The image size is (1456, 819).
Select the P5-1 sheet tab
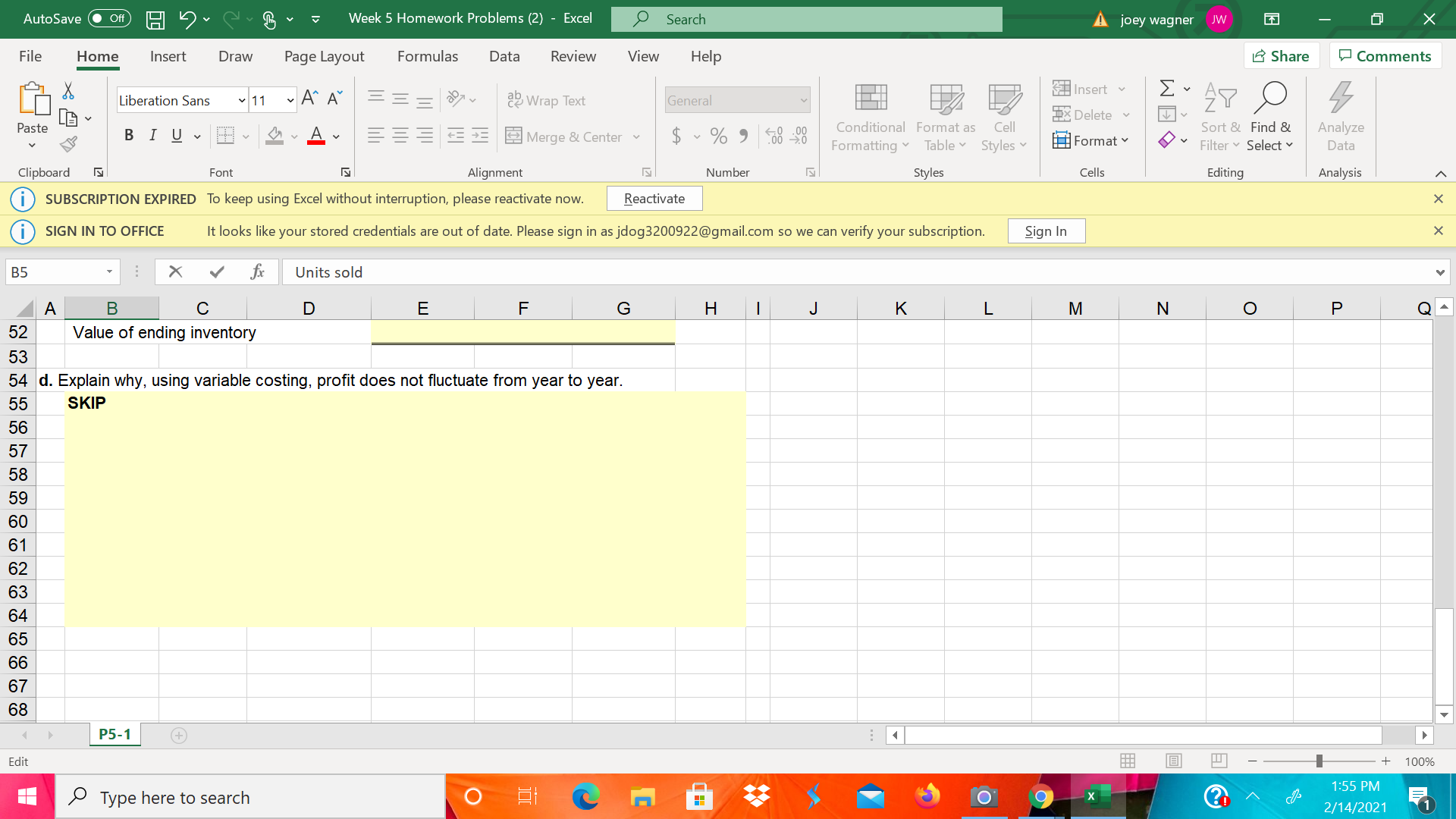[115, 734]
